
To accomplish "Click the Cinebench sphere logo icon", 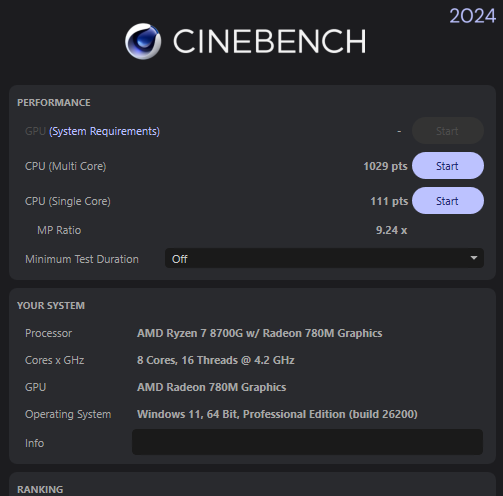I will [x=143, y=41].
